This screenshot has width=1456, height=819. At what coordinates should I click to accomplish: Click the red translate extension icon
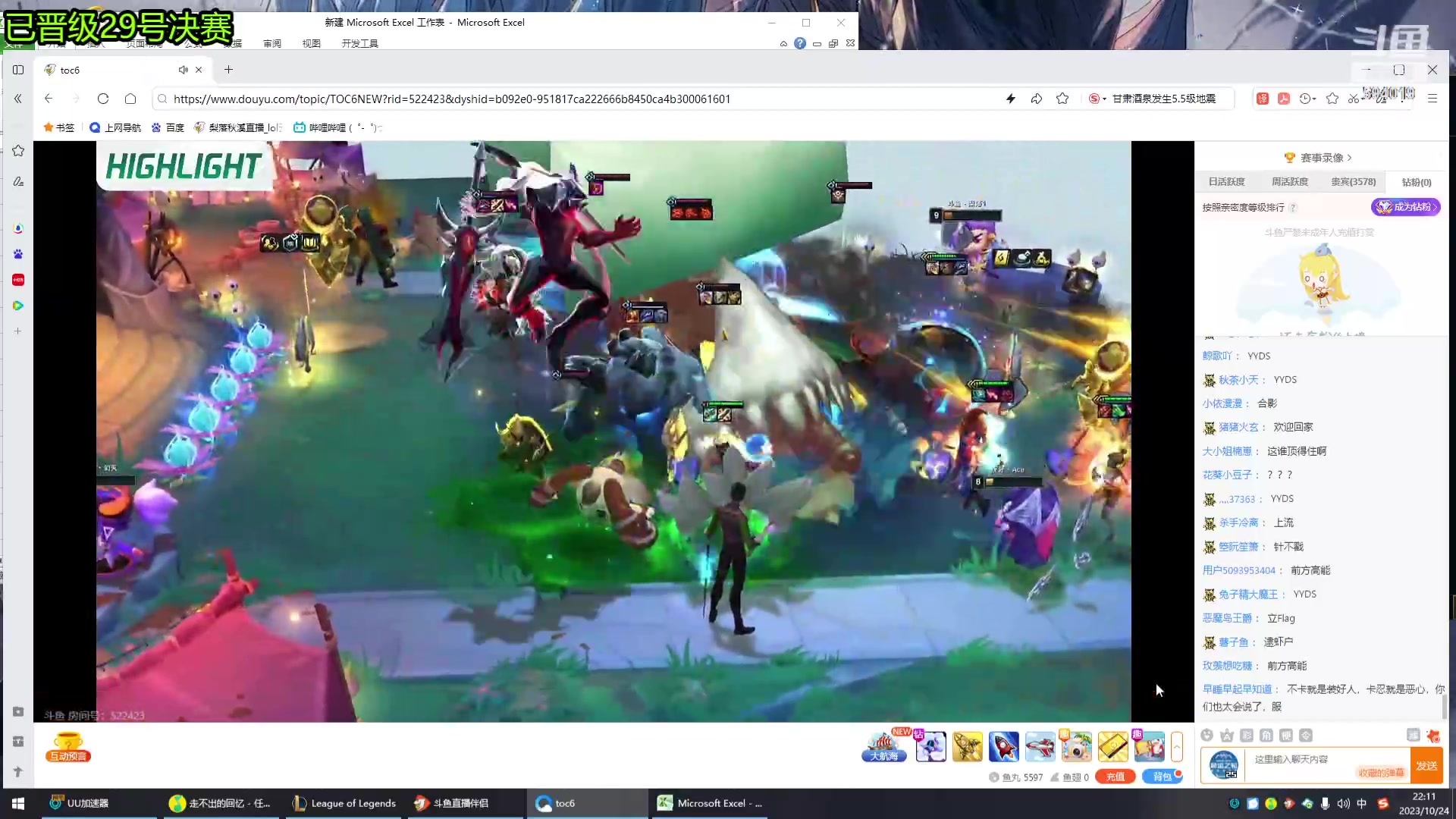tap(1263, 99)
